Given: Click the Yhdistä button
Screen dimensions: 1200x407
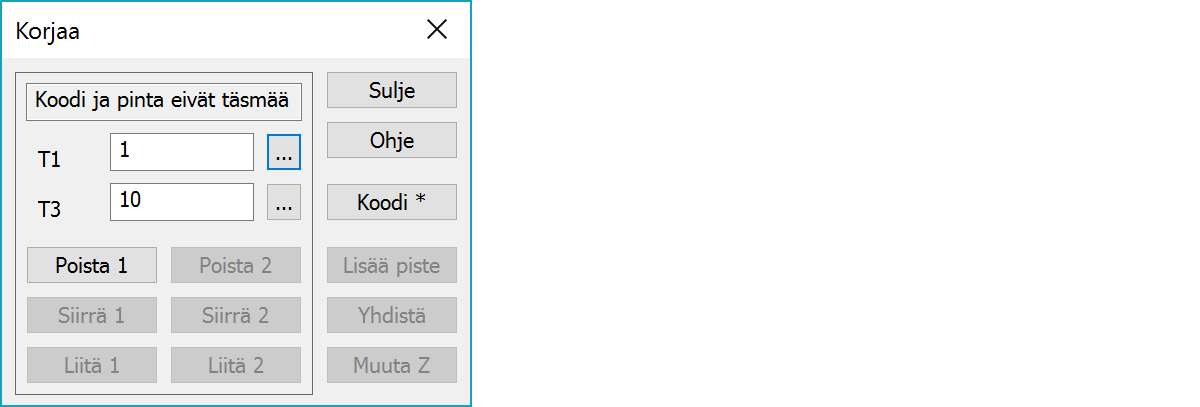Looking at the screenshot, I should [x=391, y=315].
